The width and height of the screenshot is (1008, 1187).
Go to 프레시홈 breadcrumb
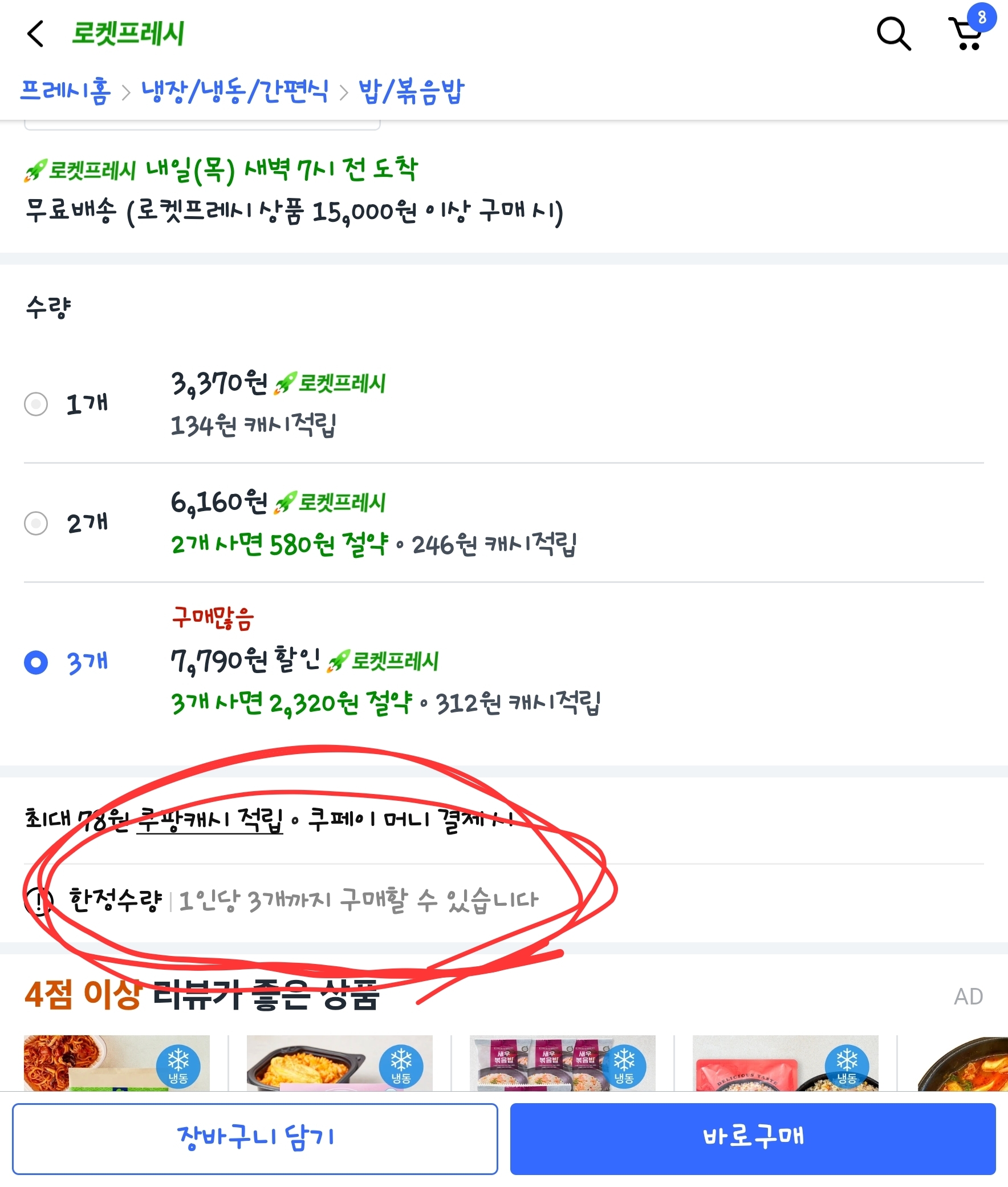click(65, 91)
